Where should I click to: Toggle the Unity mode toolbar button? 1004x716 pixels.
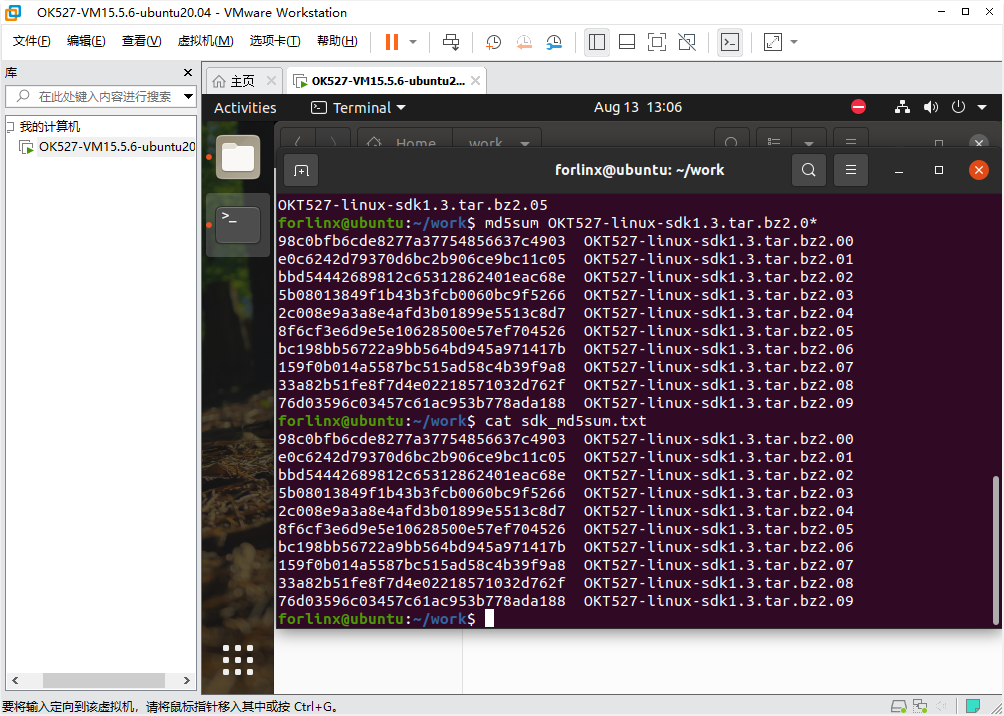[687, 42]
